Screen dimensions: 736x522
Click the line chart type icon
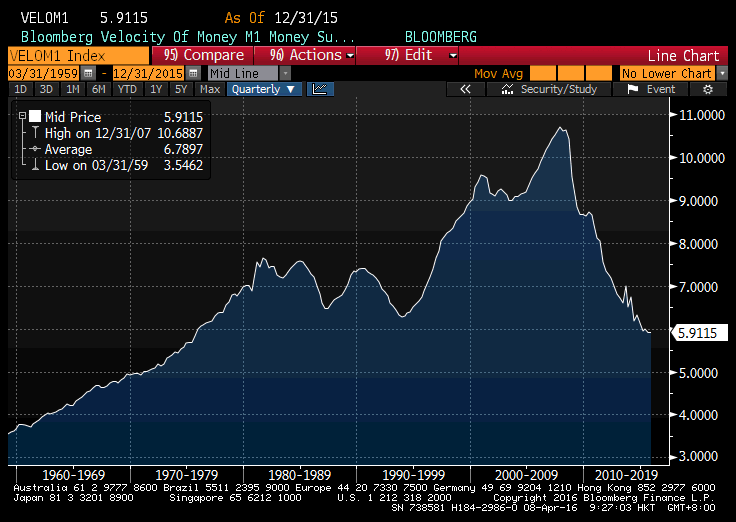tap(320, 89)
